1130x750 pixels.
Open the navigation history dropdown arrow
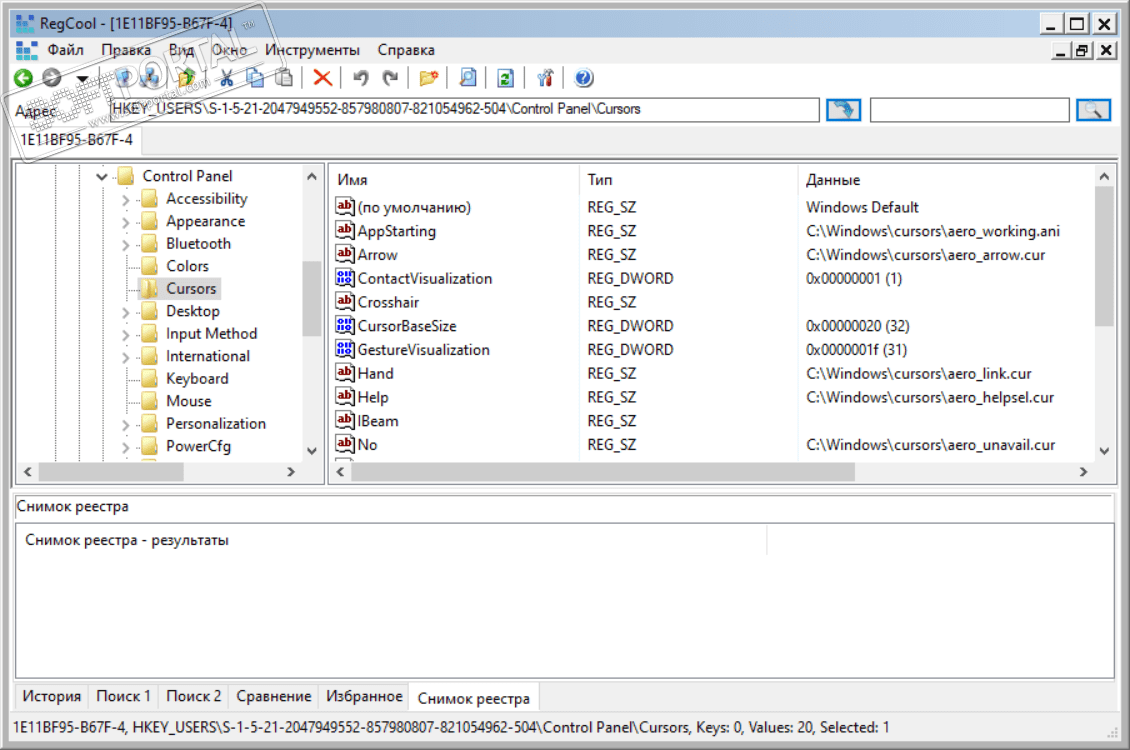pyautogui.click(x=82, y=79)
